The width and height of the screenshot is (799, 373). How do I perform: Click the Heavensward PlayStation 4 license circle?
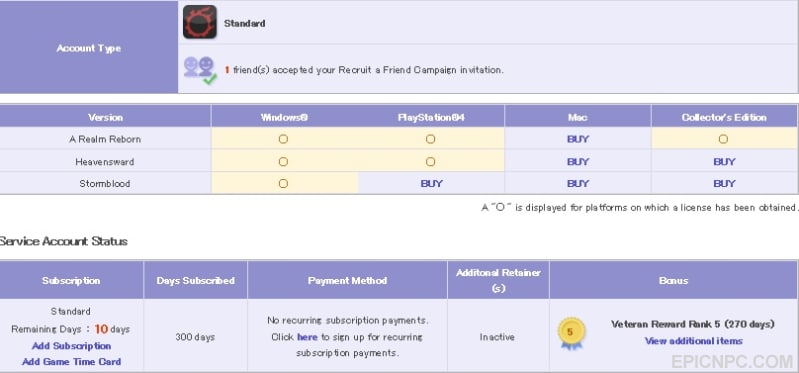(x=431, y=162)
